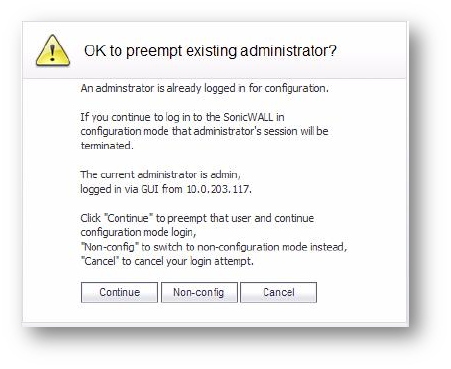Select the IP address 10.0.203.117 text
This screenshot has height=369, width=451.
(219, 189)
